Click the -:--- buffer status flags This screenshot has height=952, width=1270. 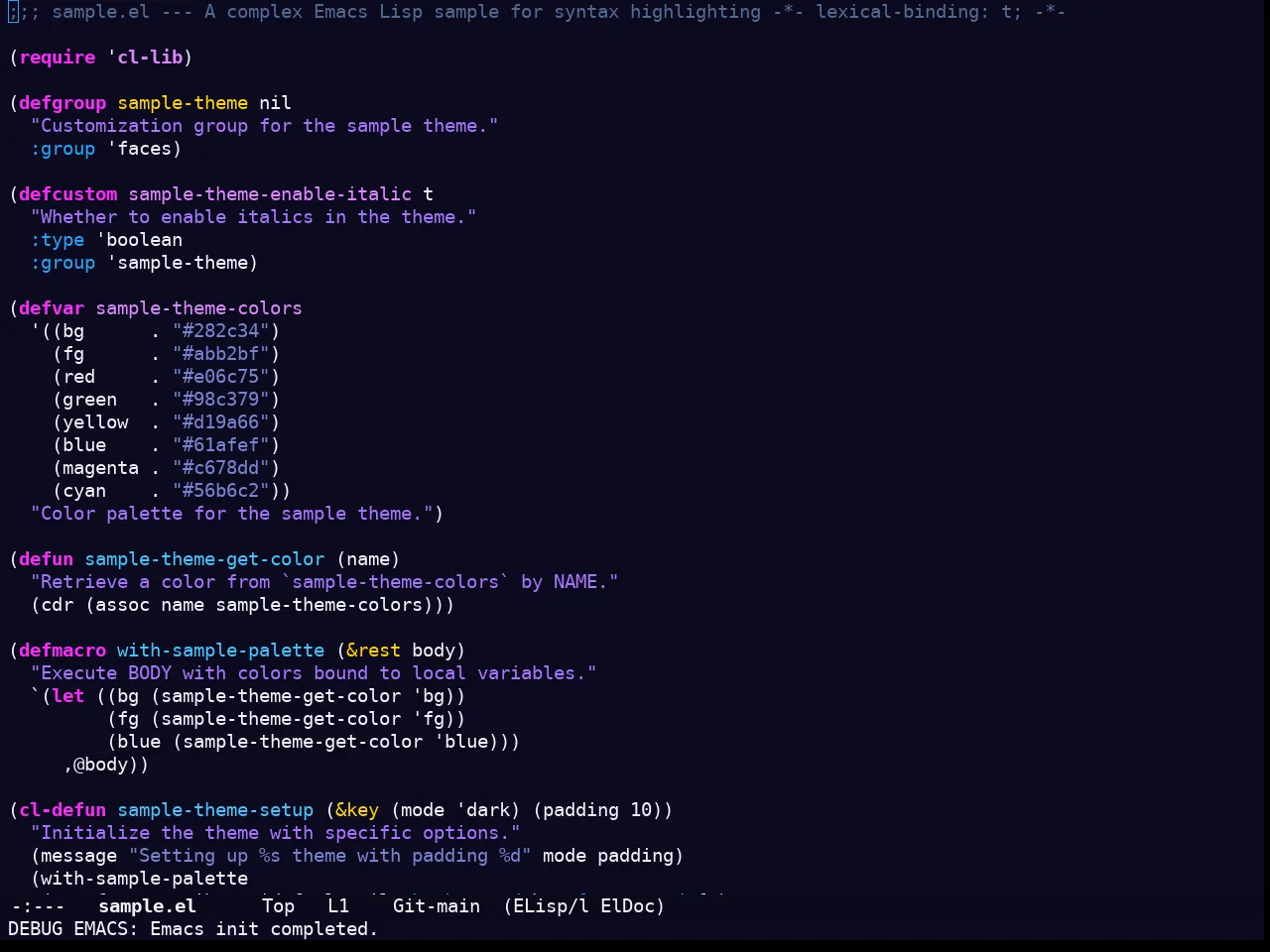point(38,906)
